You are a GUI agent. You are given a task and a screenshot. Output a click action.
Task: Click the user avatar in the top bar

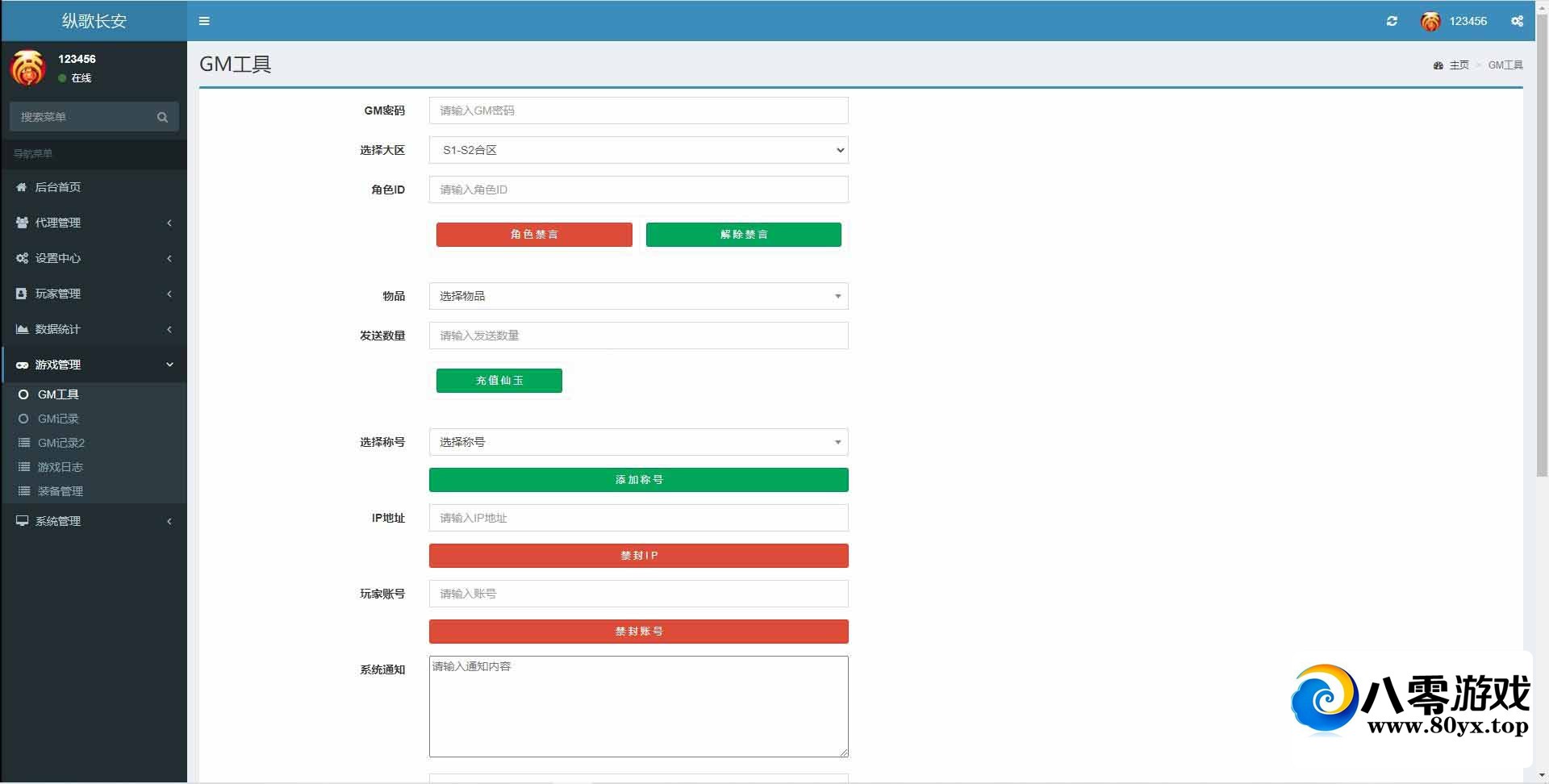pos(1430,22)
